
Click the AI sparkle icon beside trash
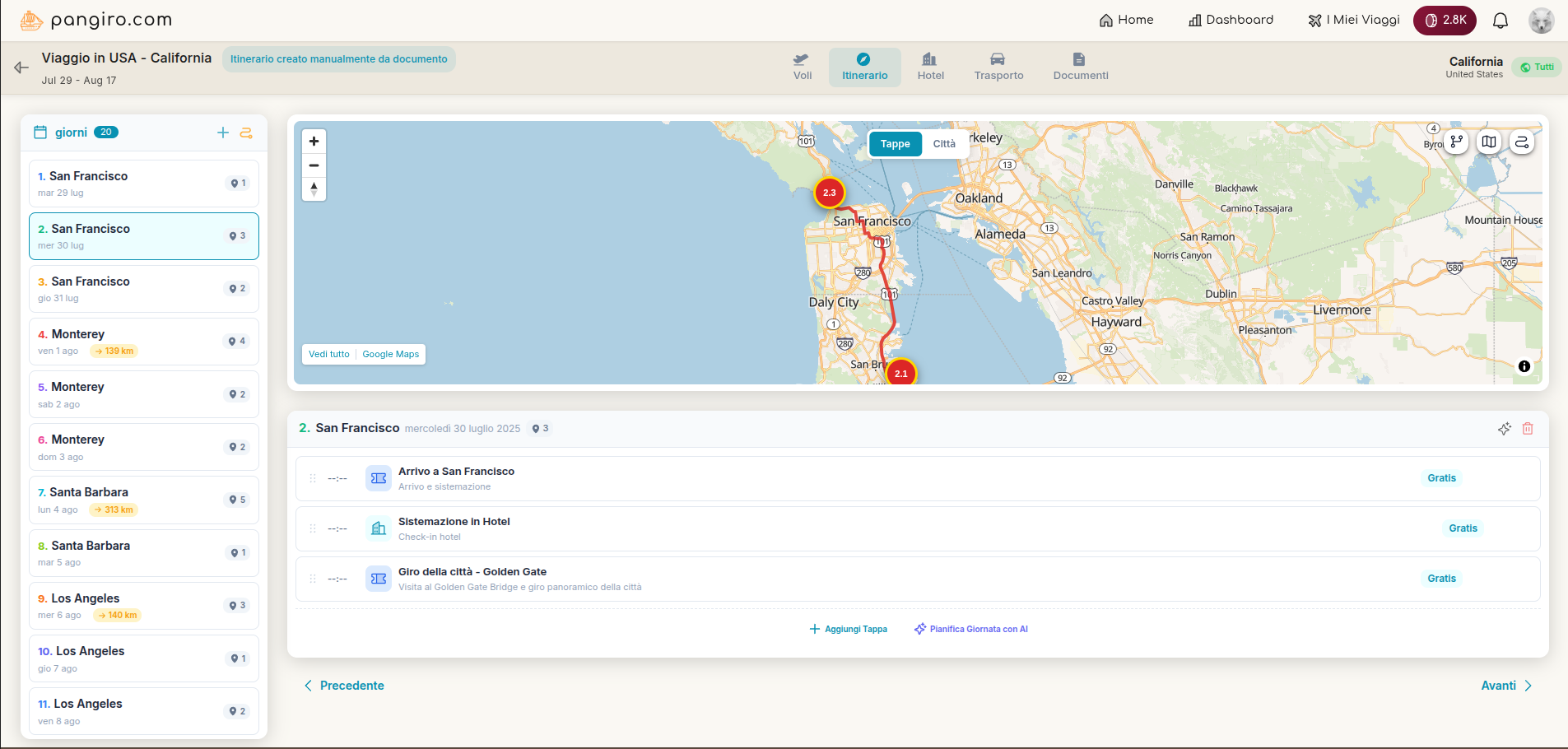click(x=1504, y=429)
